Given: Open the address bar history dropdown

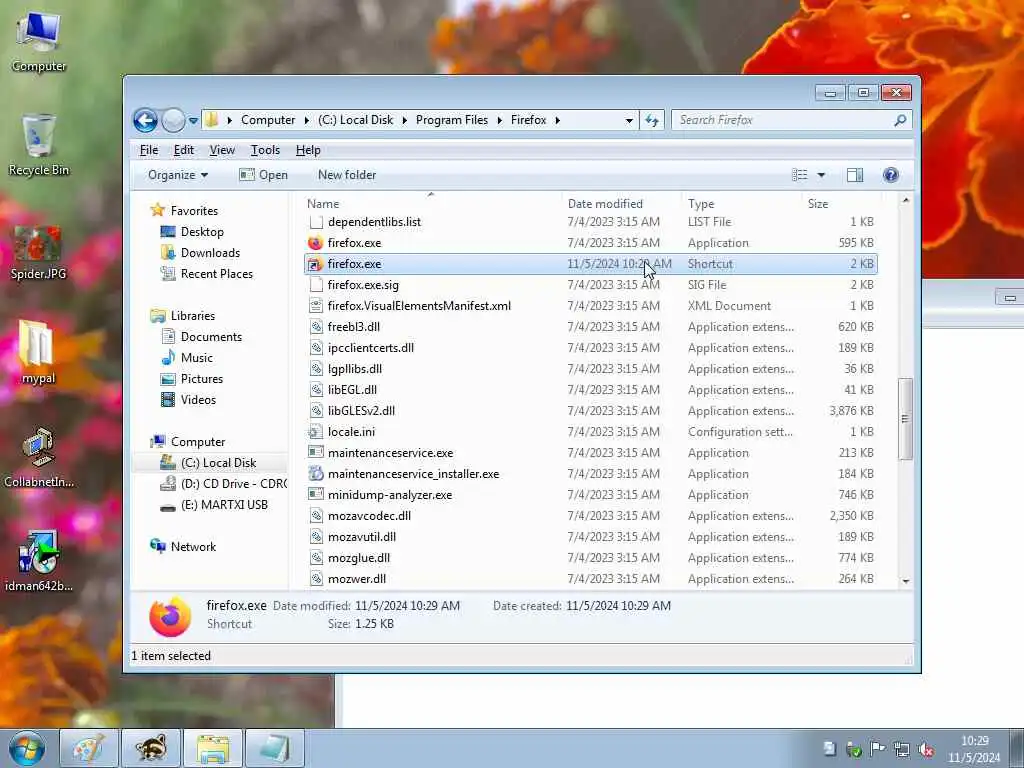Looking at the screenshot, I should (x=629, y=121).
